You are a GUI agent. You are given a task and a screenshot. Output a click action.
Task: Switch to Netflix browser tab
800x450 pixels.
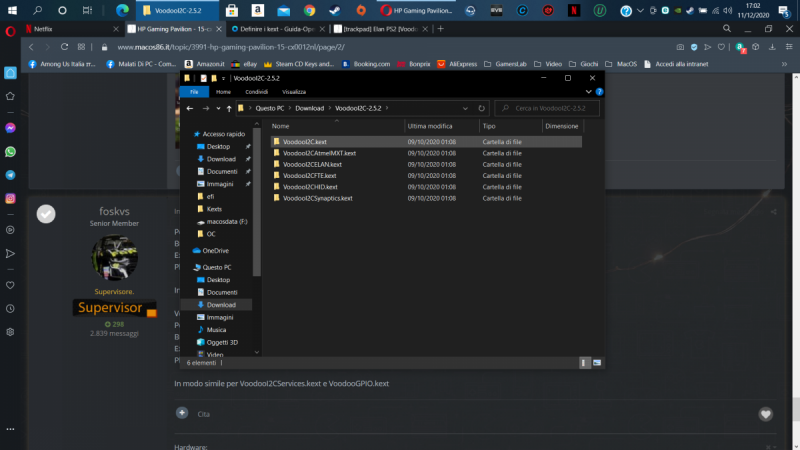[x=71, y=29]
